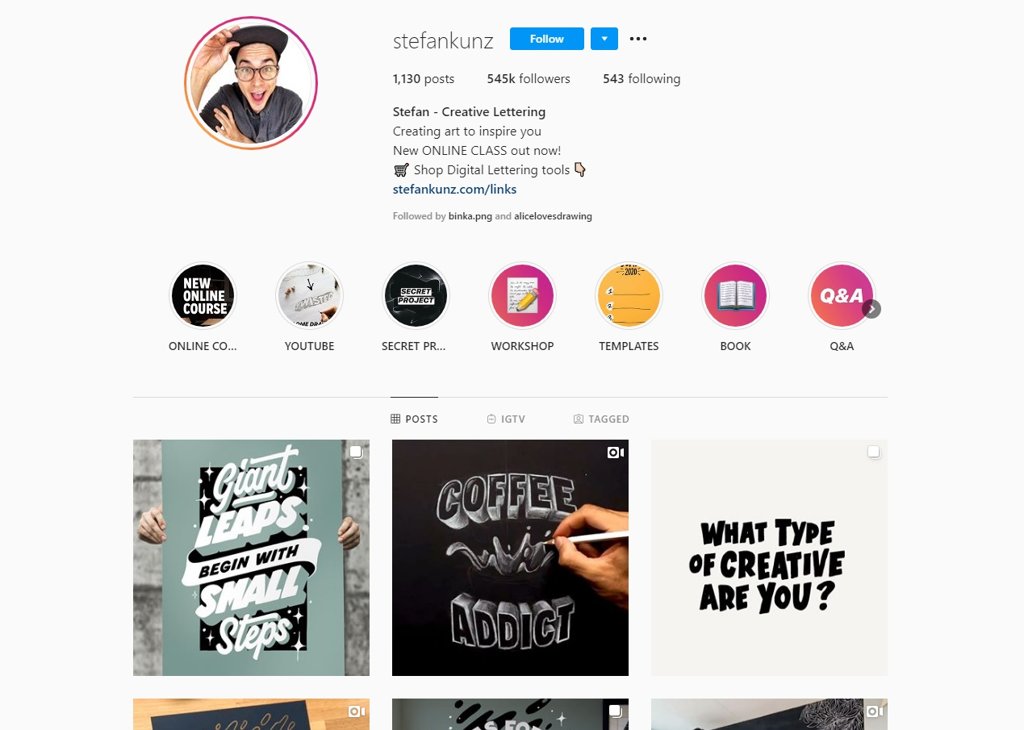Open binka.png follower profile link

[x=470, y=216]
